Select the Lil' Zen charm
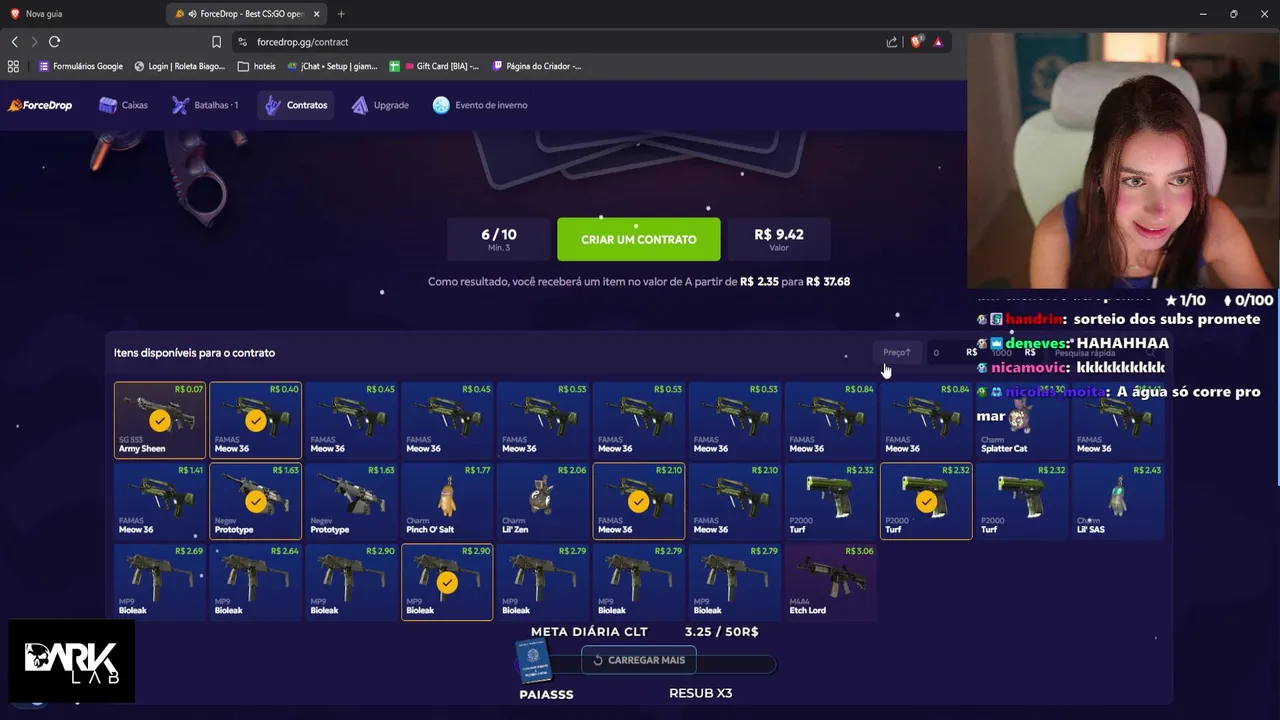This screenshot has width=1280, height=720. [x=543, y=500]
